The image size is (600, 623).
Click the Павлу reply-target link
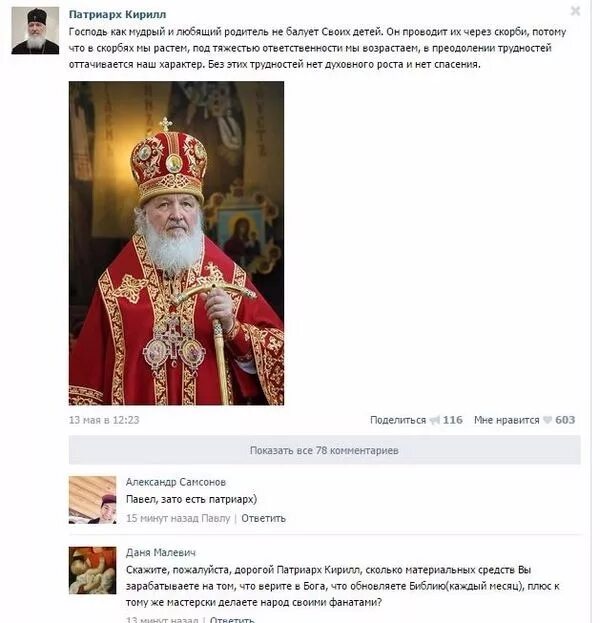[x=216, y=519]
